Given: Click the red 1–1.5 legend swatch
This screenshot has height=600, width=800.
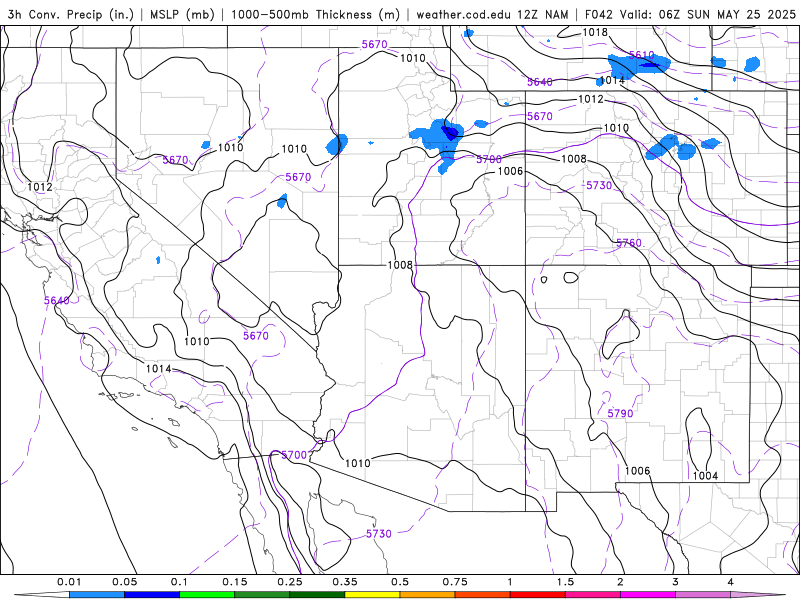Looking at the screenshot, I should tap(538, 595).
